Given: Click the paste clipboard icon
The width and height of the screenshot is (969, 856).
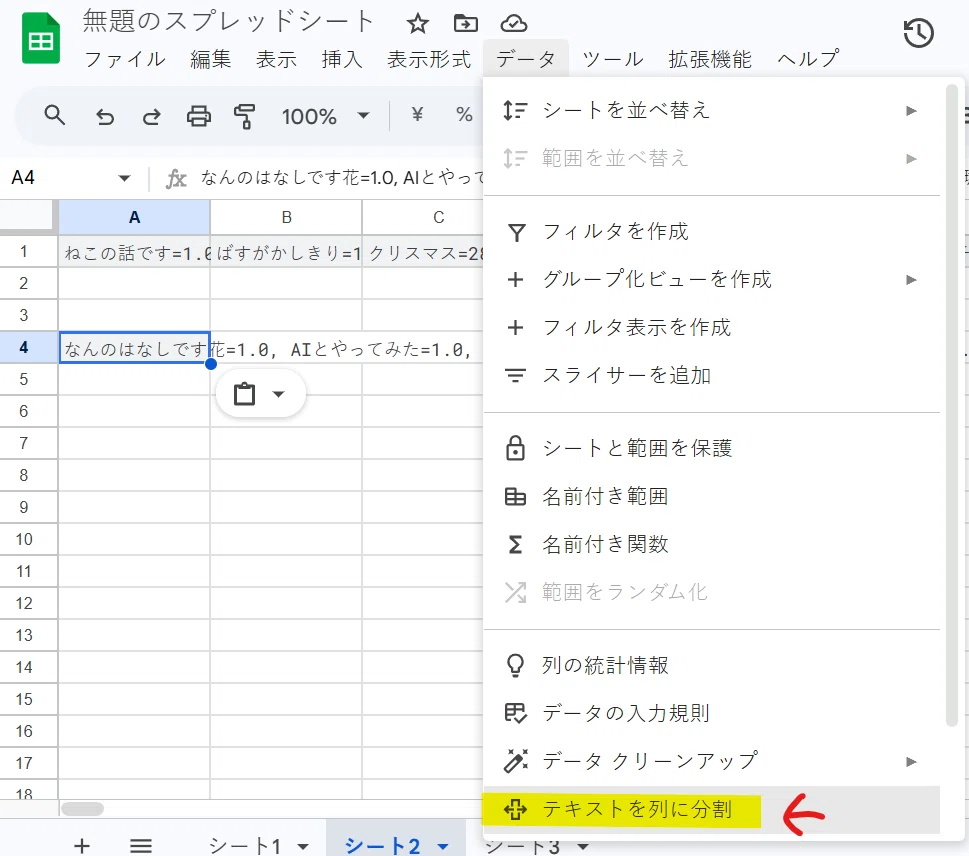Looking at the screenshot, I should [244, 394].
